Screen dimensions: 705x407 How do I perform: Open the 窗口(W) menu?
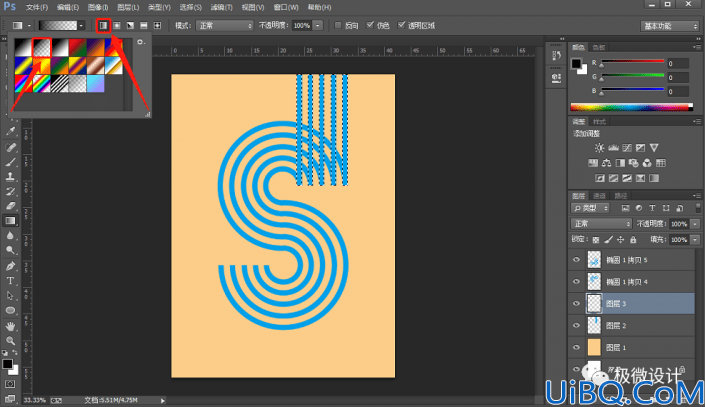286,7
